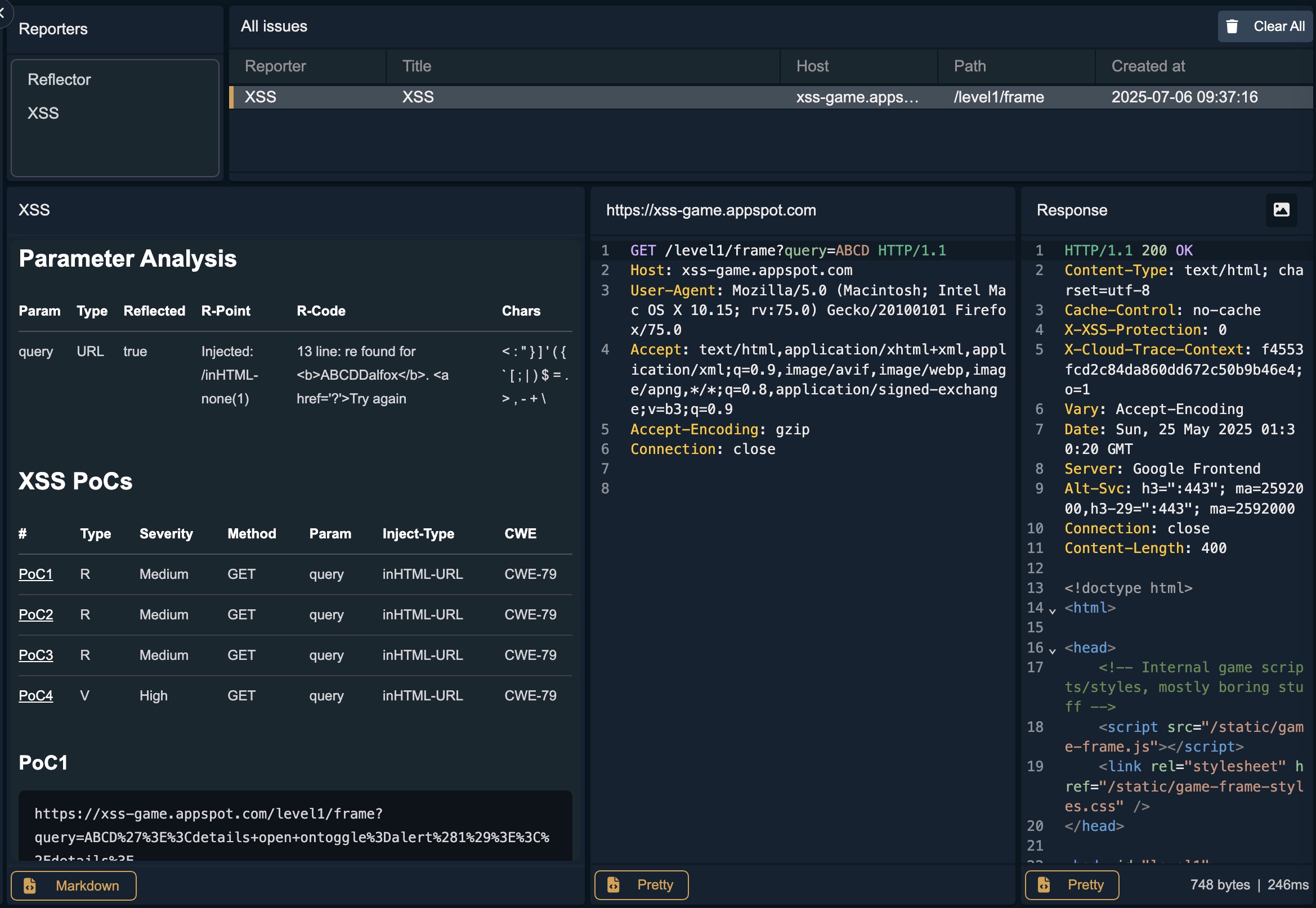Click the X-XSS-Protection: 0 header
This screenshot has height=908, width=1316.
pyautogui.click(x=1145, y=330)
